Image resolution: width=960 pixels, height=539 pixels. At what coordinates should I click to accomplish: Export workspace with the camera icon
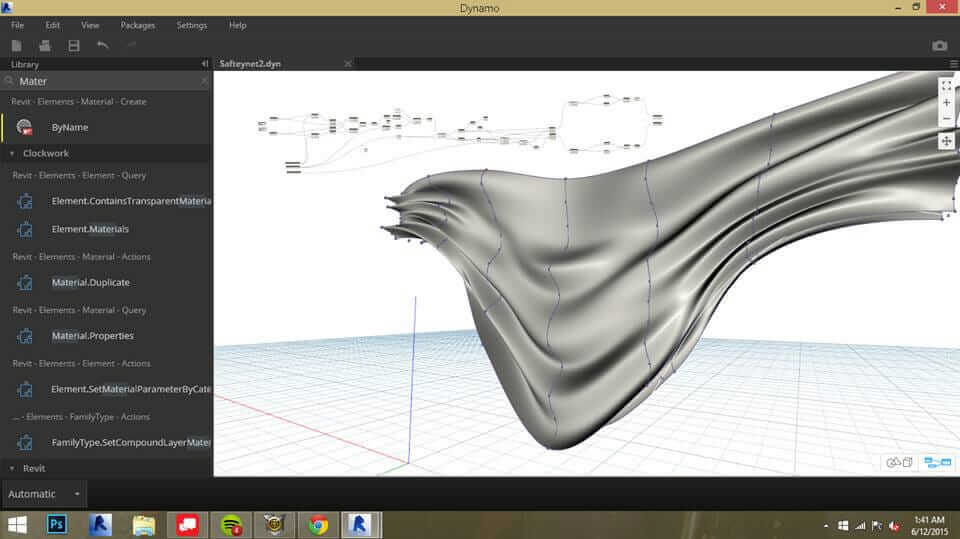click(x=939, y=45)
